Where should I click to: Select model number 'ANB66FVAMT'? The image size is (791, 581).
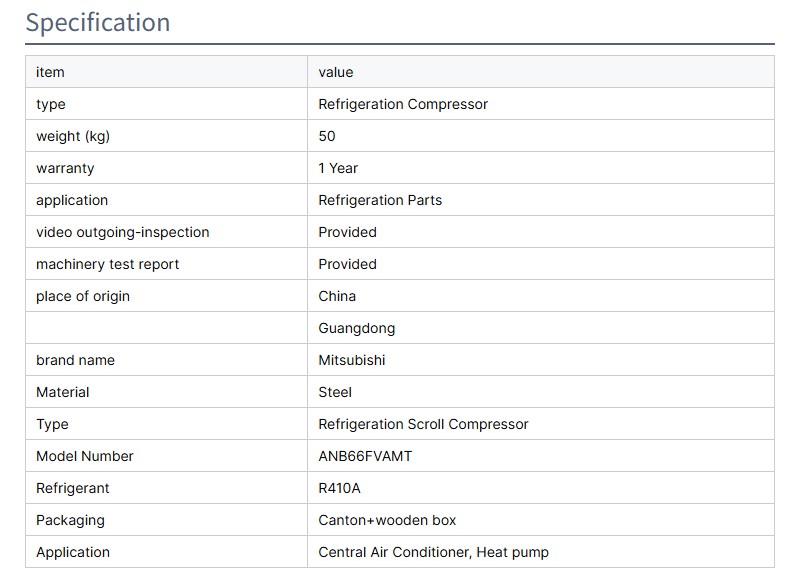coord(365,456)
